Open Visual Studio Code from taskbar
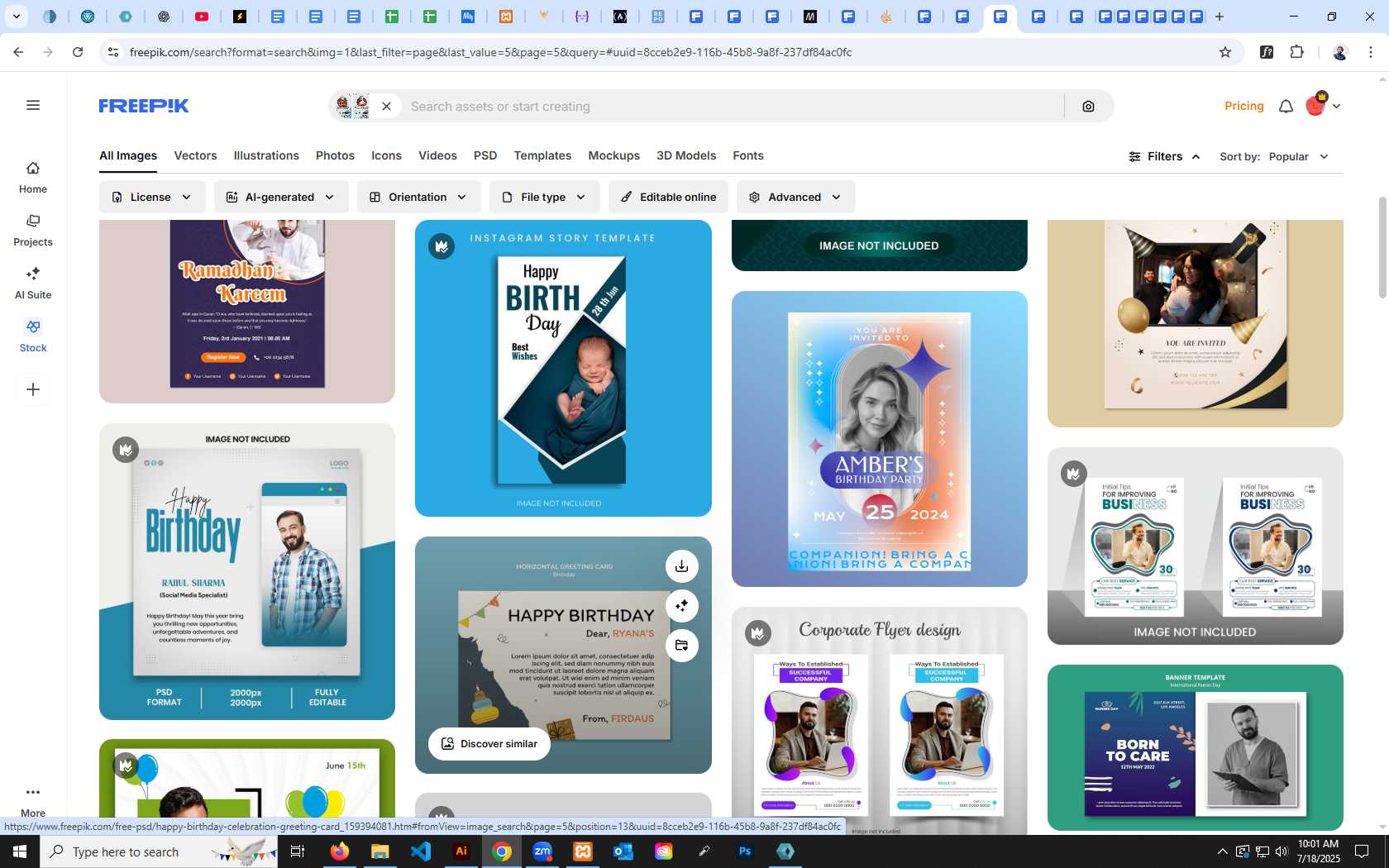 tap(421, 851)
